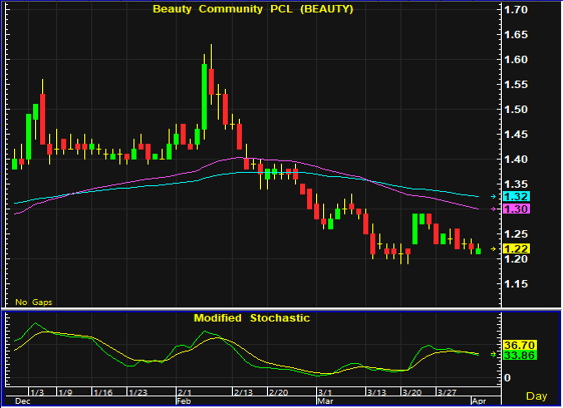Click the Feb month label
Image resolution: width=563 pixels, height=408 pixels.
click(184, 401)
